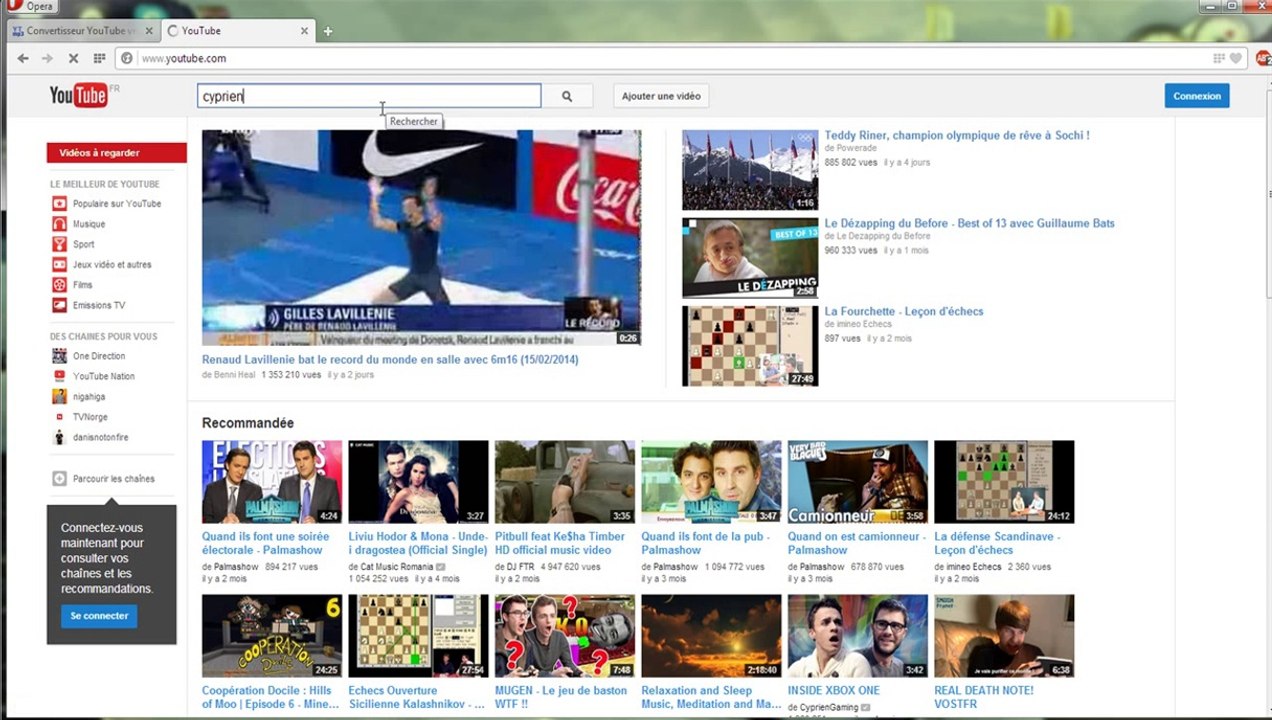Click the imineo Echecs name under La Fourchette
This screenshot has height=720, width=1272.
click(864, 324)
